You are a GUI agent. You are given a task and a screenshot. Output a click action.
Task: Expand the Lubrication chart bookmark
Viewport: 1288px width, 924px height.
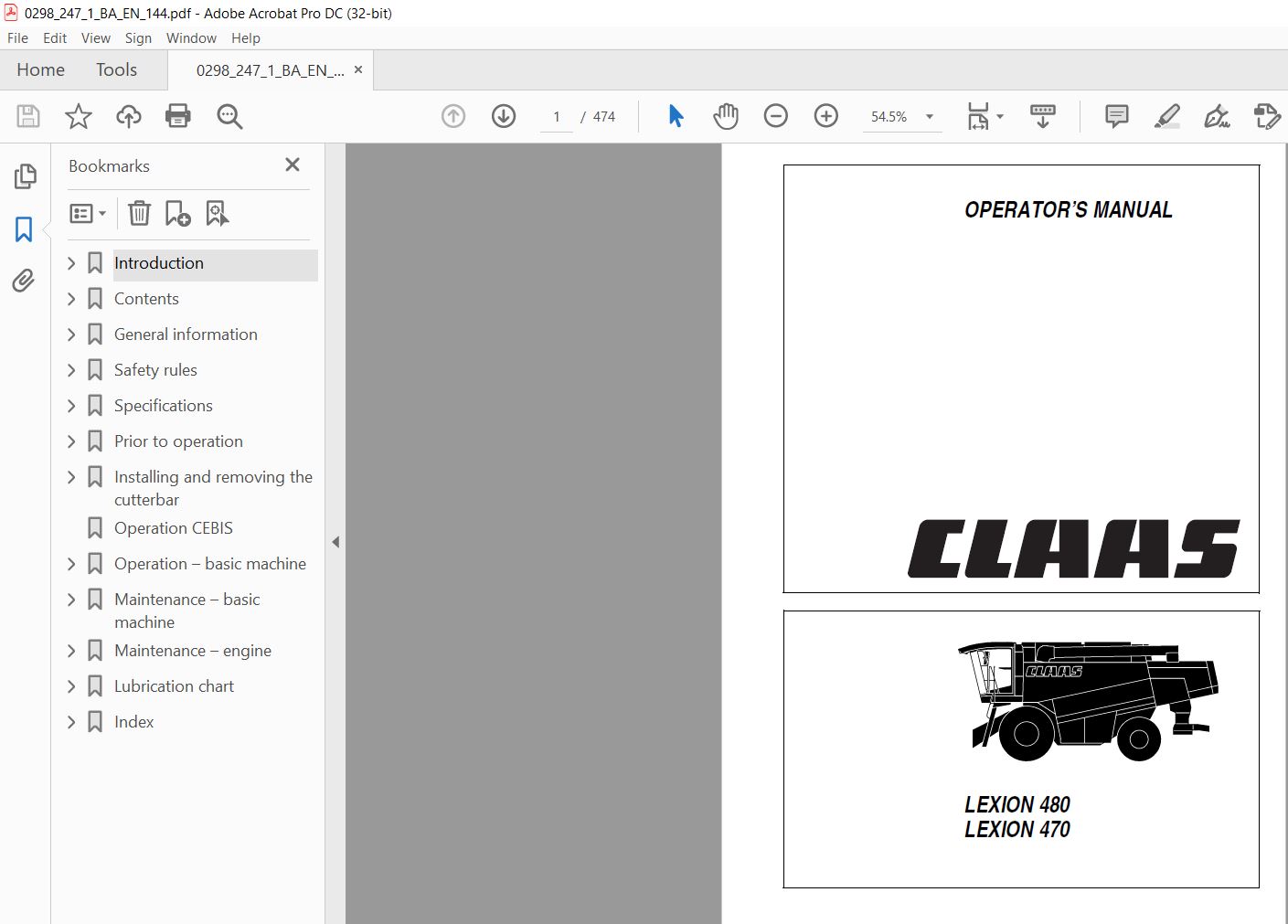coord(71,686)
